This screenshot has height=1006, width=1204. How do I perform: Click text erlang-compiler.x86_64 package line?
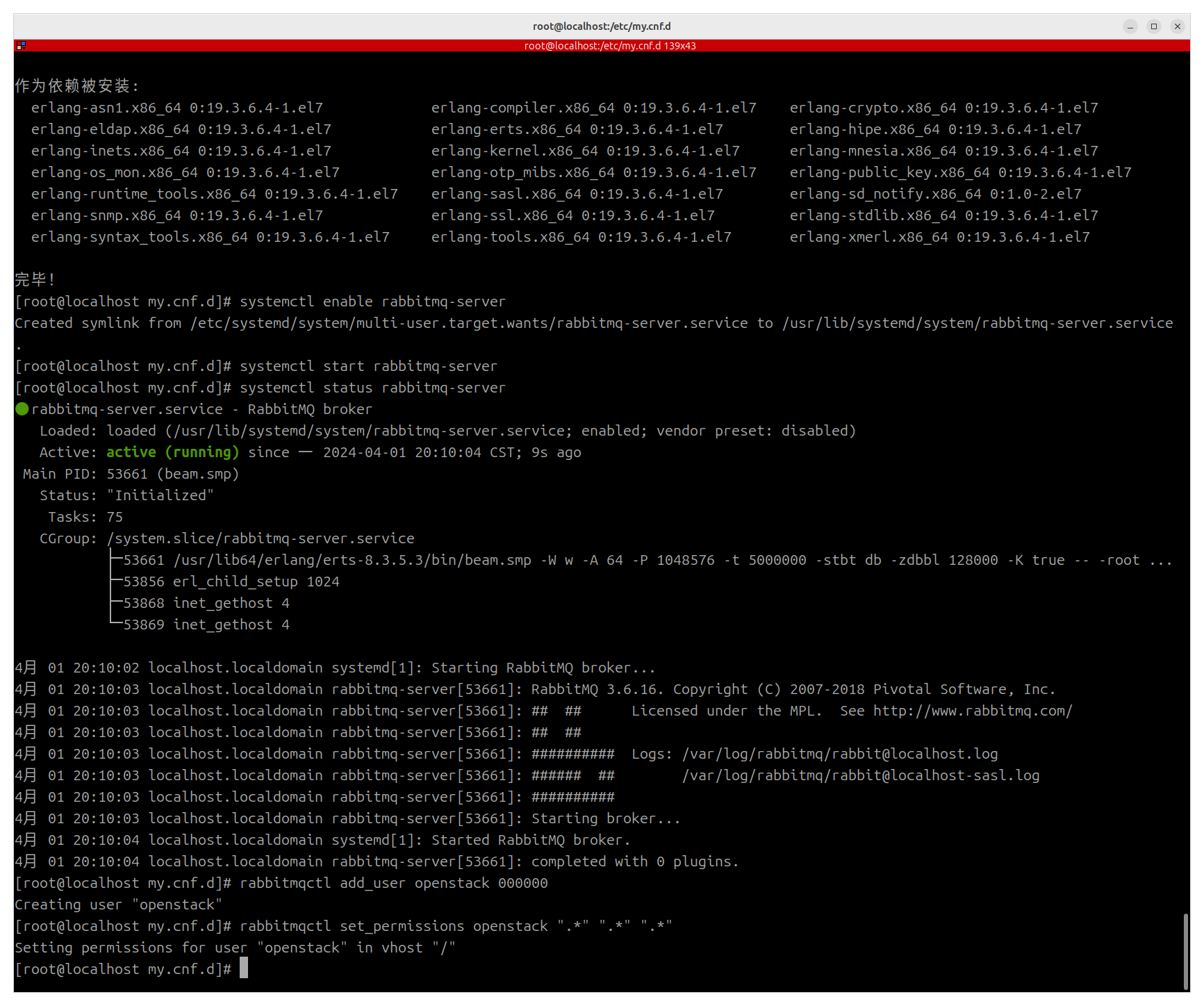594,108
